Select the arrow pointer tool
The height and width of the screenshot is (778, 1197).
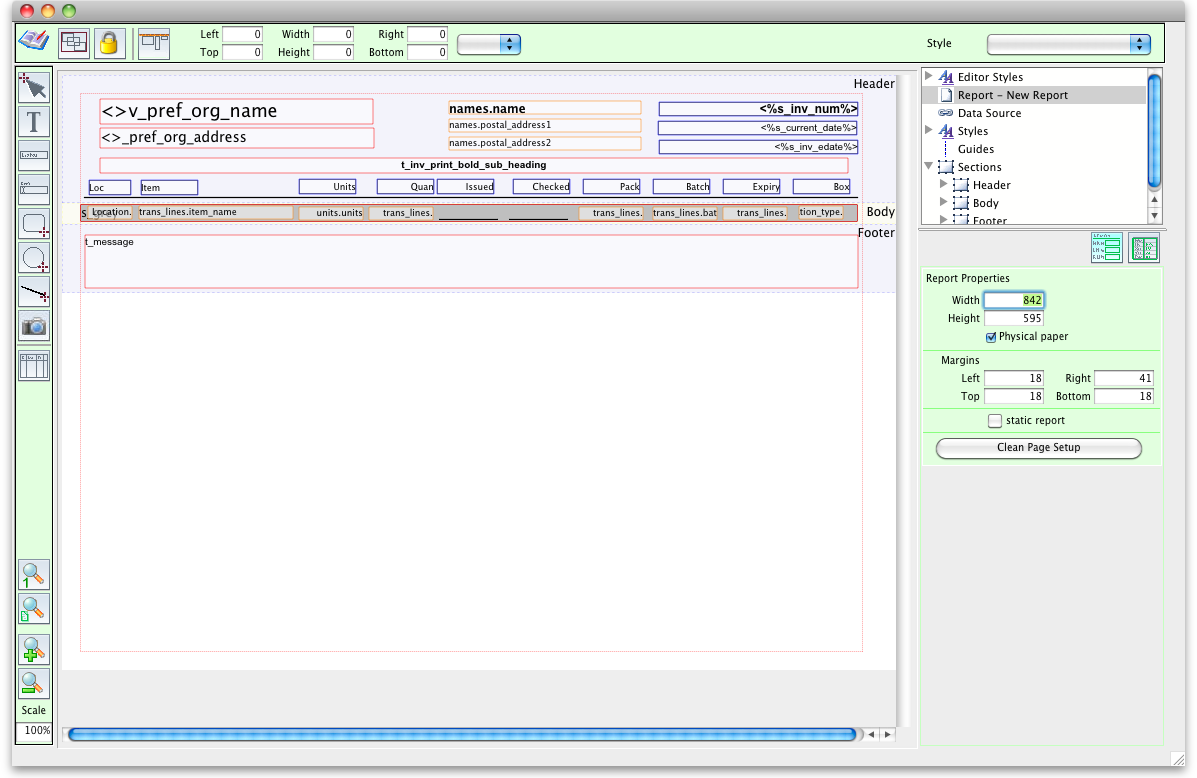[x=34, y=87]
